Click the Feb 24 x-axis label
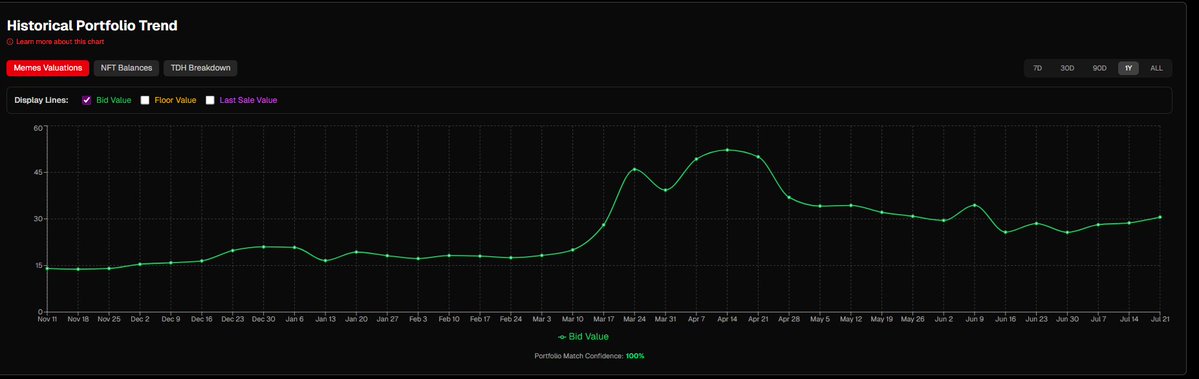 (511, 319)
